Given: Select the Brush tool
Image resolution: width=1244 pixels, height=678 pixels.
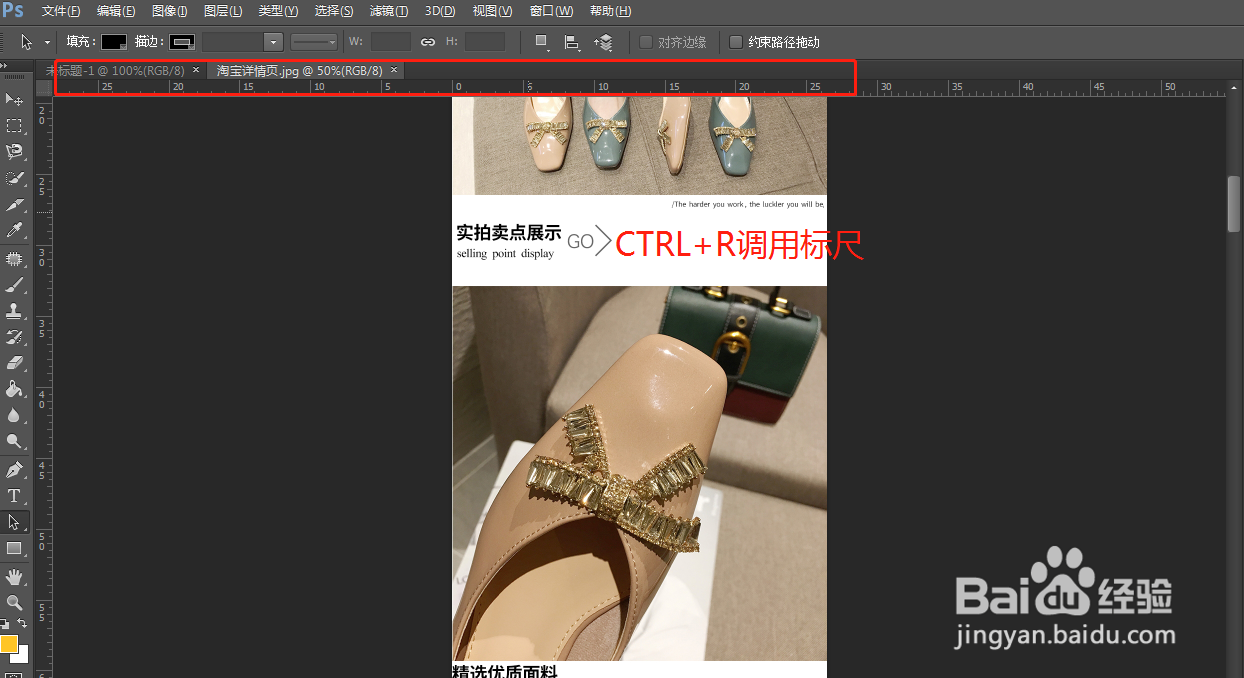Looking at the screenshot, I should (x=14, y=285).
